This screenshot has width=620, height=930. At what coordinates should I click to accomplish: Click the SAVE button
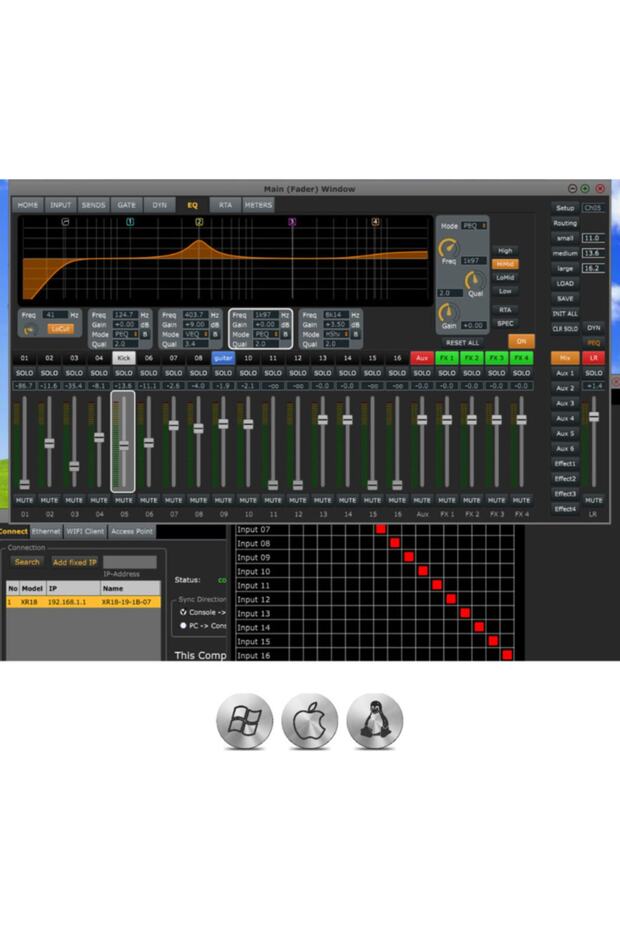[x=565, y=299]
